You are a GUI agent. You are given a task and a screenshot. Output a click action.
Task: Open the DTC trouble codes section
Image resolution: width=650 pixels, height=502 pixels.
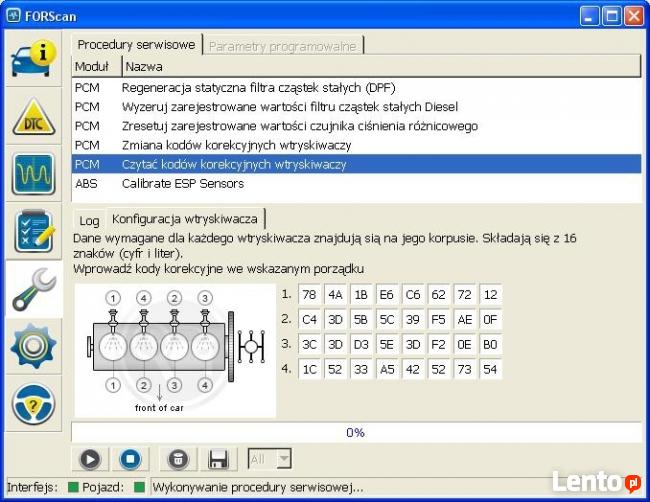coord(34,116)
